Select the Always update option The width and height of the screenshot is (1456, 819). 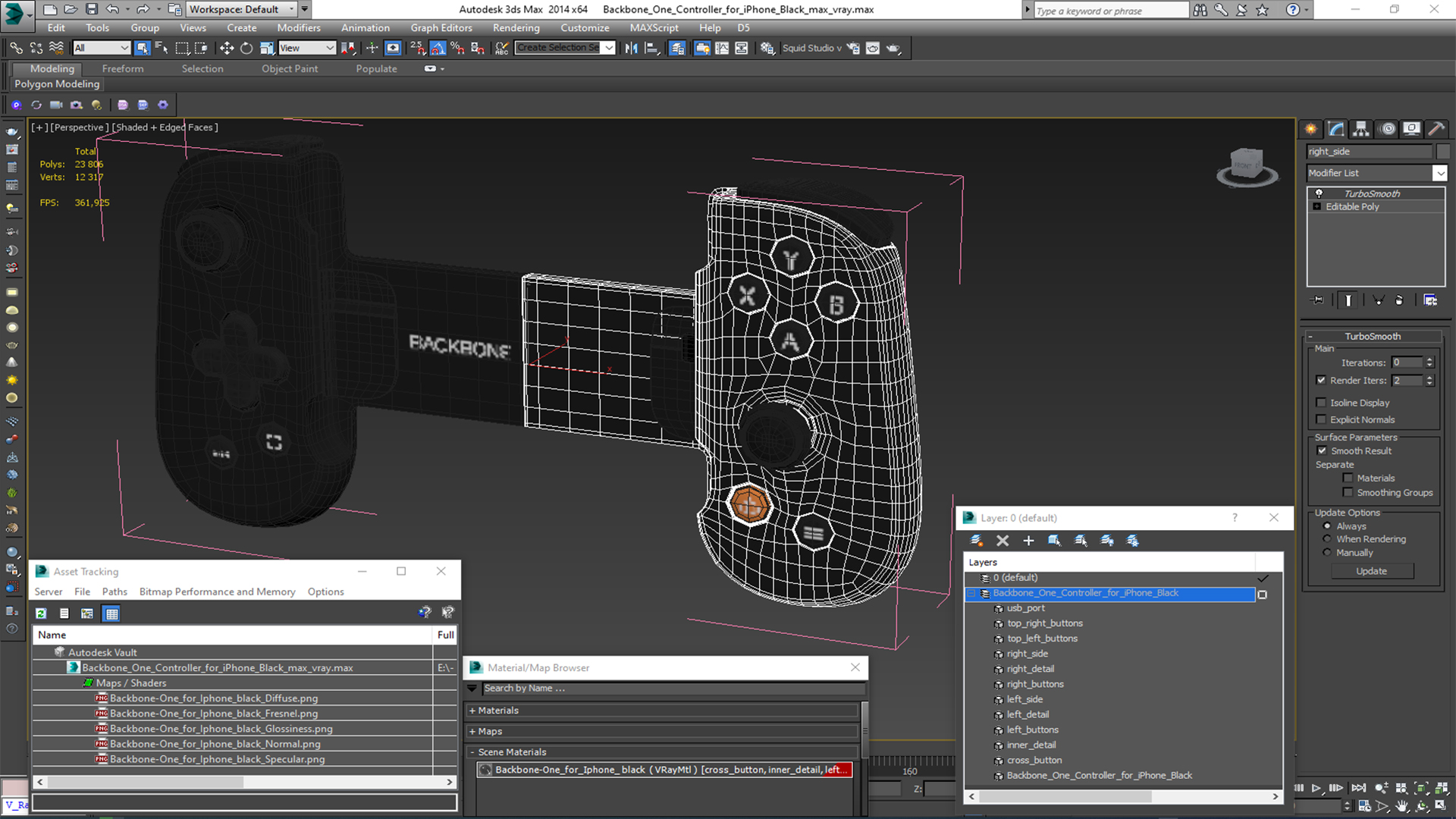pyautogui.click(x=1327, y=526)
